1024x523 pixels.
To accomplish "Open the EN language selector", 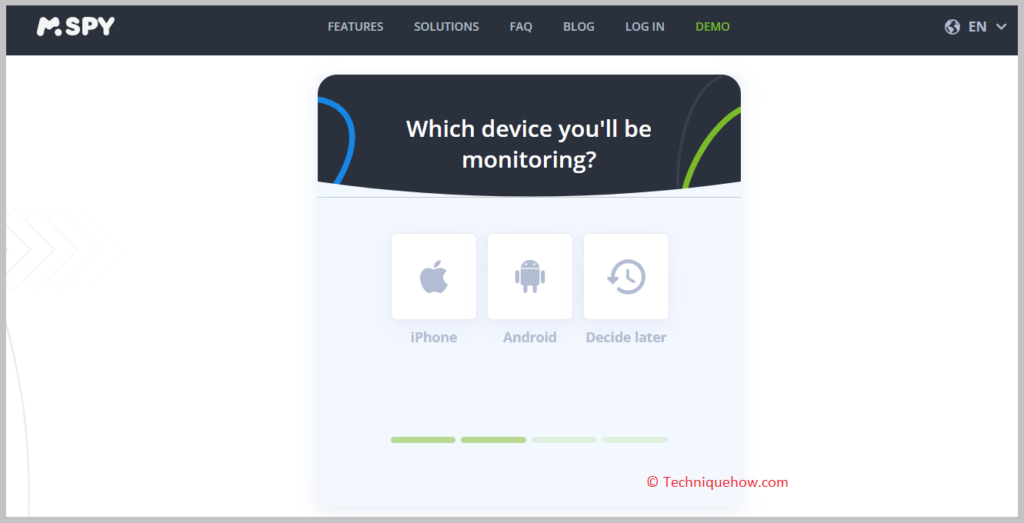I will pyautogui.click(x=977, y=27).
